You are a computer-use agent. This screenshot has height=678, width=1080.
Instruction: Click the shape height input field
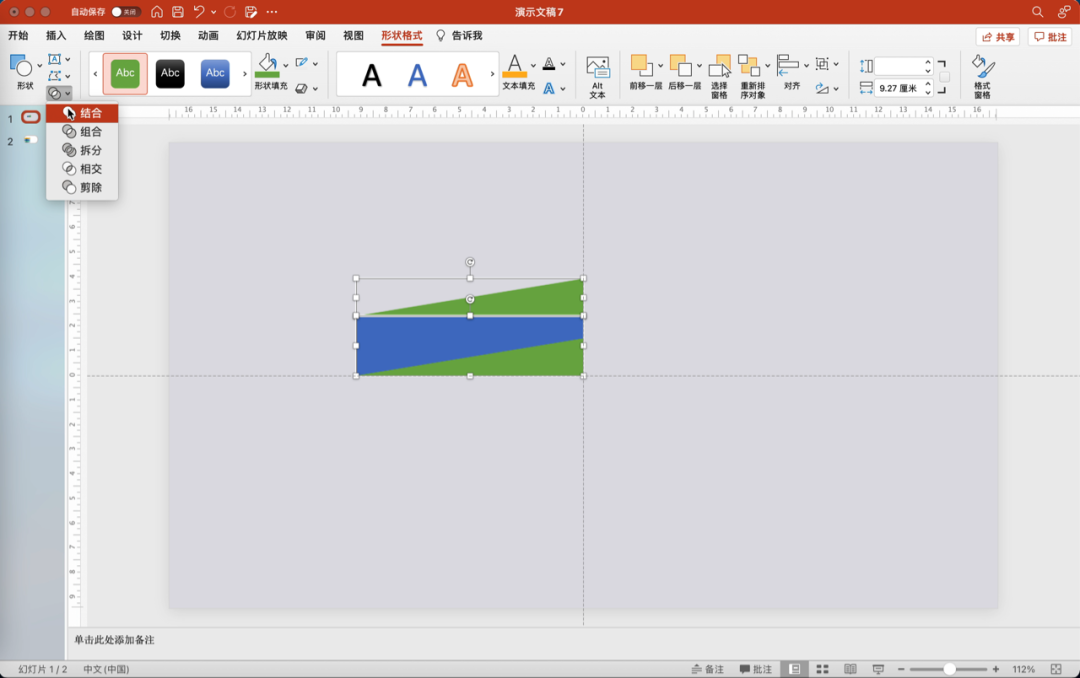coord(900,66)
